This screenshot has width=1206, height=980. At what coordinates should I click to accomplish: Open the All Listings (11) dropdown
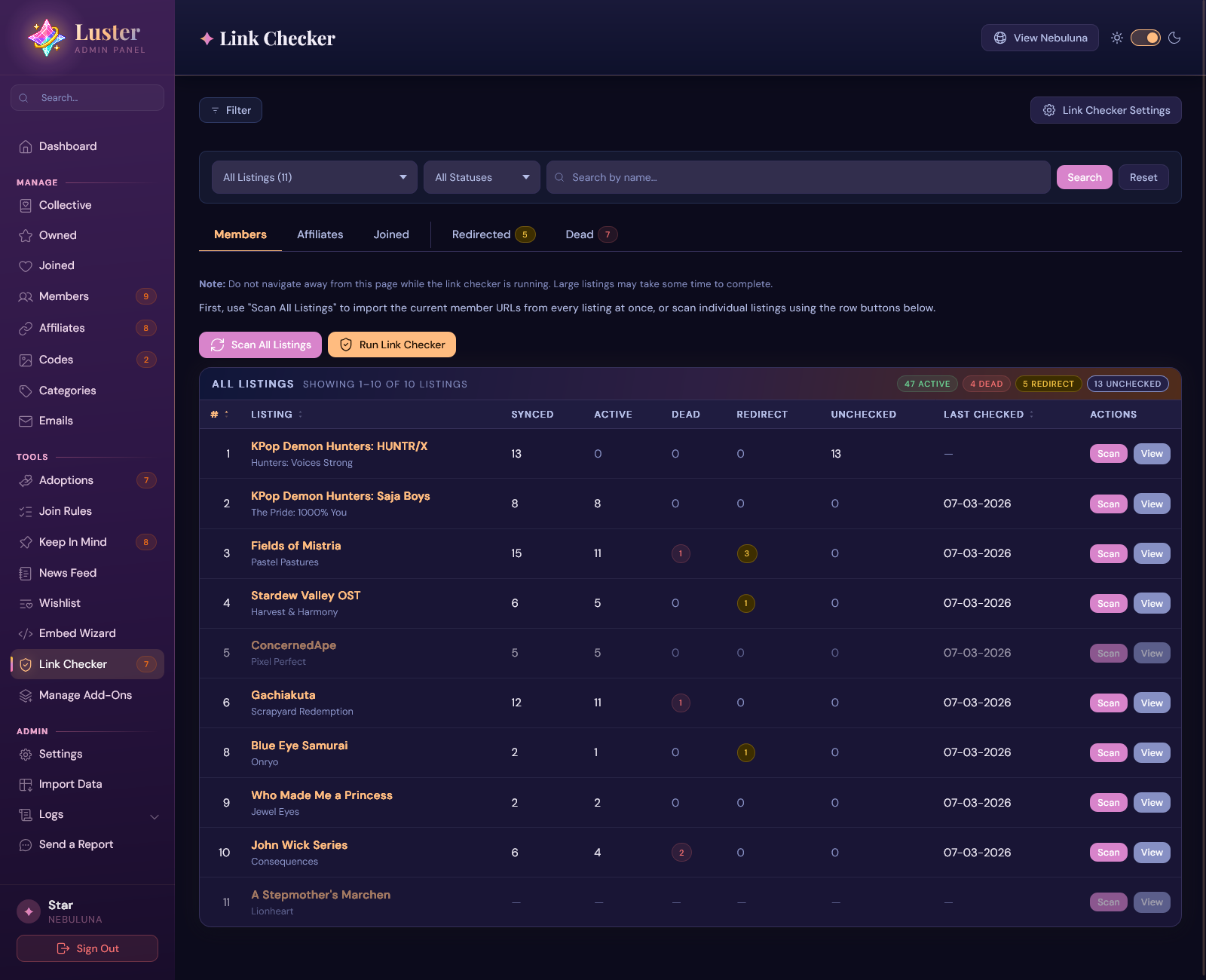tap(314, 177)
